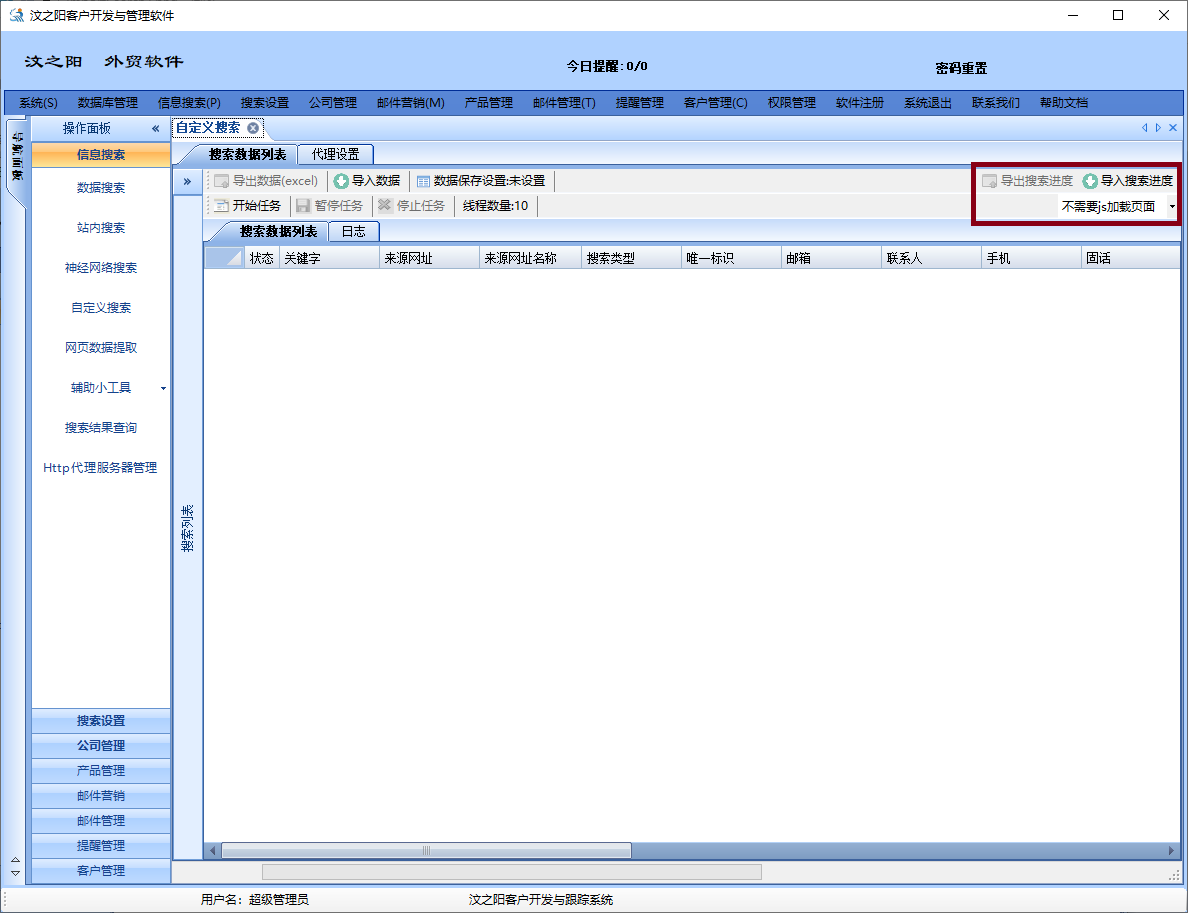
Task: Open the 不需要js加载页面 dropdown
Action: [1171, 207]
